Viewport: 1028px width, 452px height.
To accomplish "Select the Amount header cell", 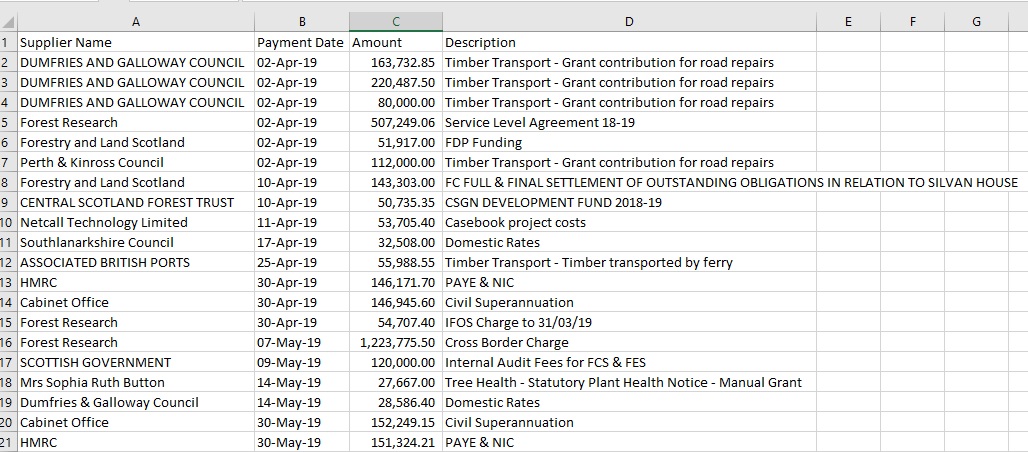I will (378, 42).
